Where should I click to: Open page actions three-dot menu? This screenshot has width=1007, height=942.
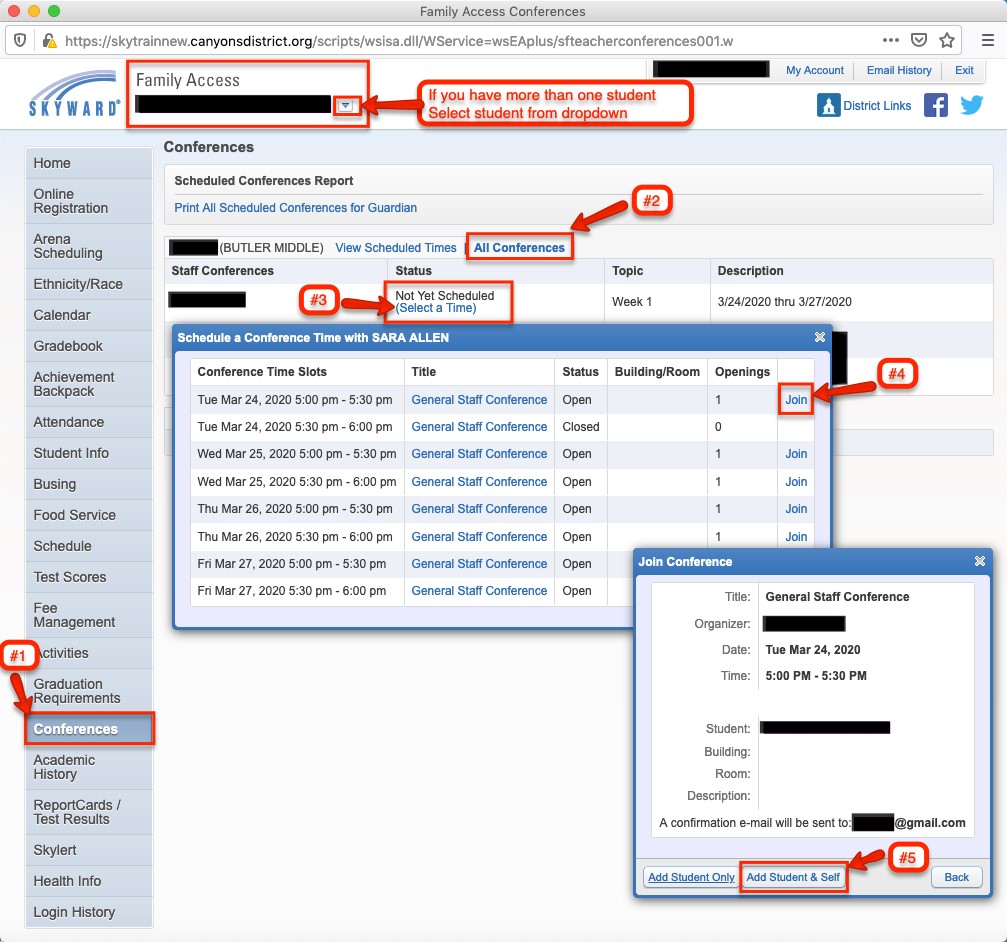point(890,41)
